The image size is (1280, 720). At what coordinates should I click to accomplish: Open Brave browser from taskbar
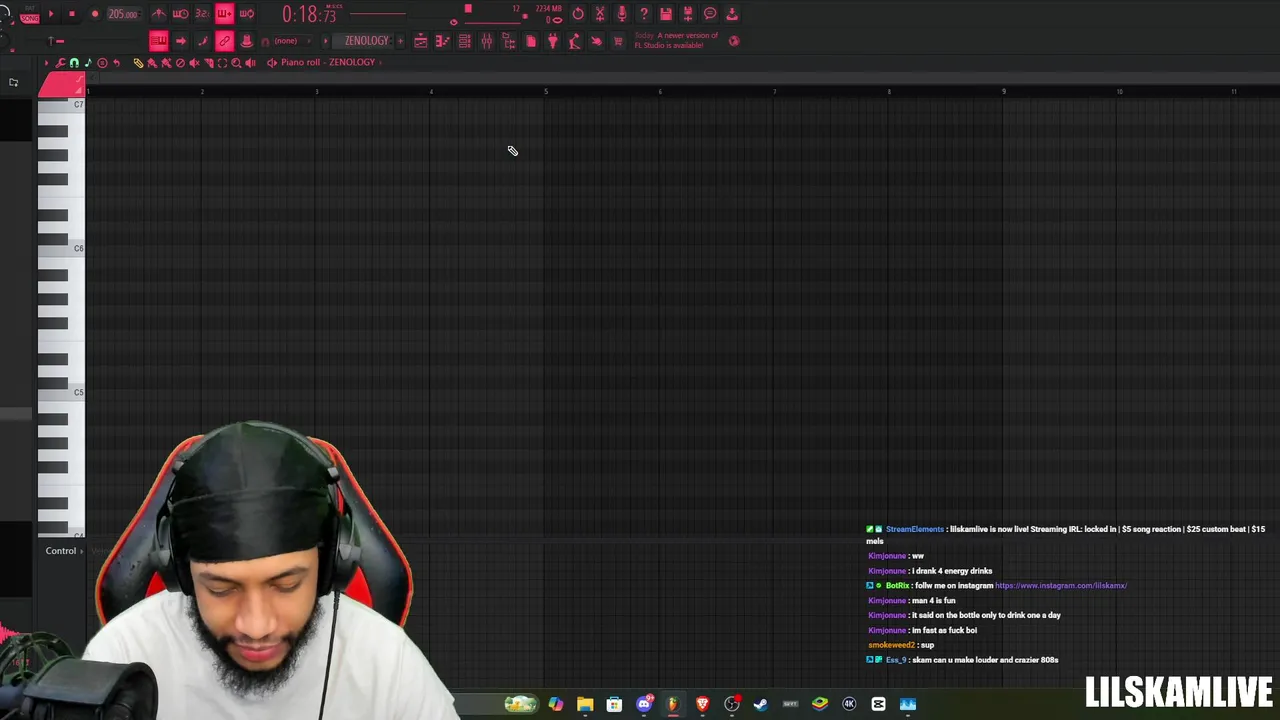coord(702,704)
